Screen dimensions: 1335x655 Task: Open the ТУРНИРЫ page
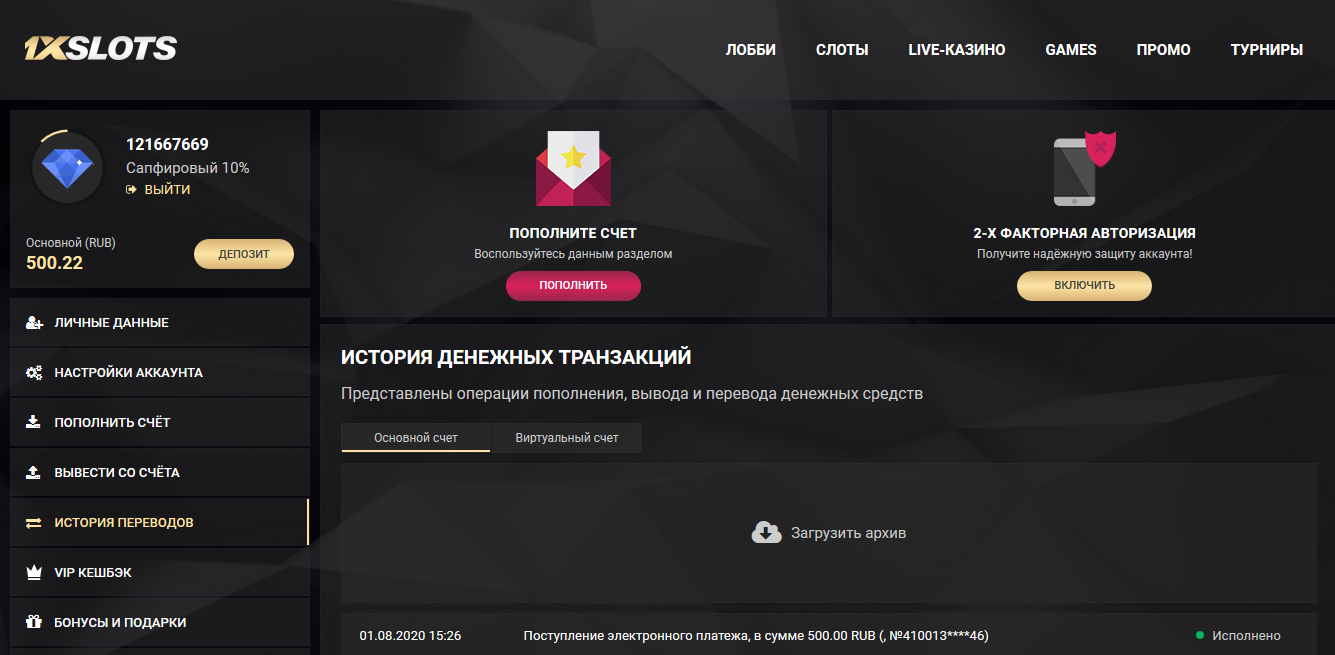tap(1267, 49)
